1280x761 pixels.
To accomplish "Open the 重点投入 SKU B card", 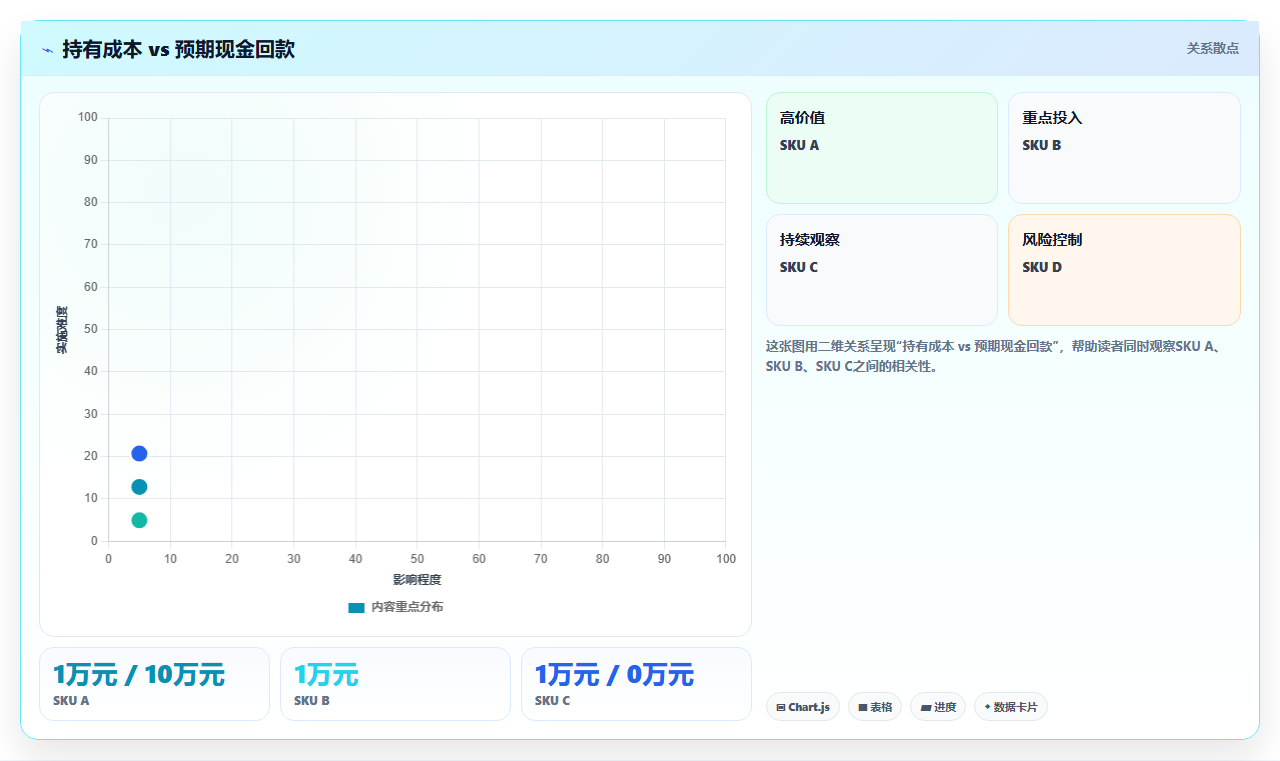I will coord(1124,148).
